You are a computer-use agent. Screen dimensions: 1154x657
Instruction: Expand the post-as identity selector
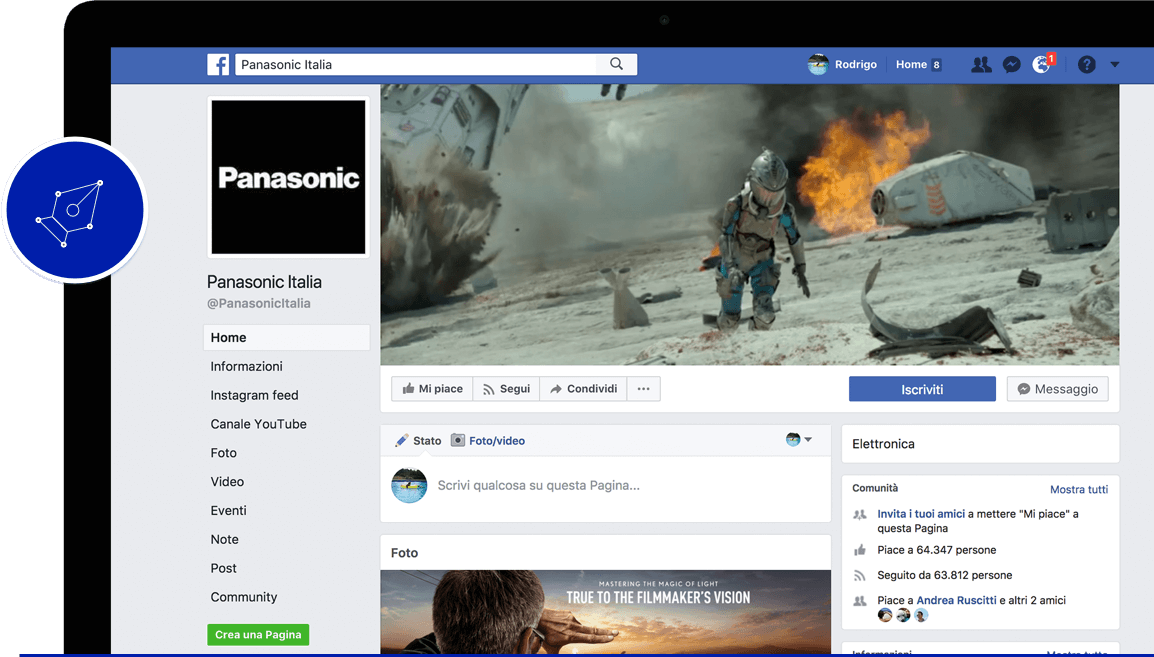[x=799, y=440]
